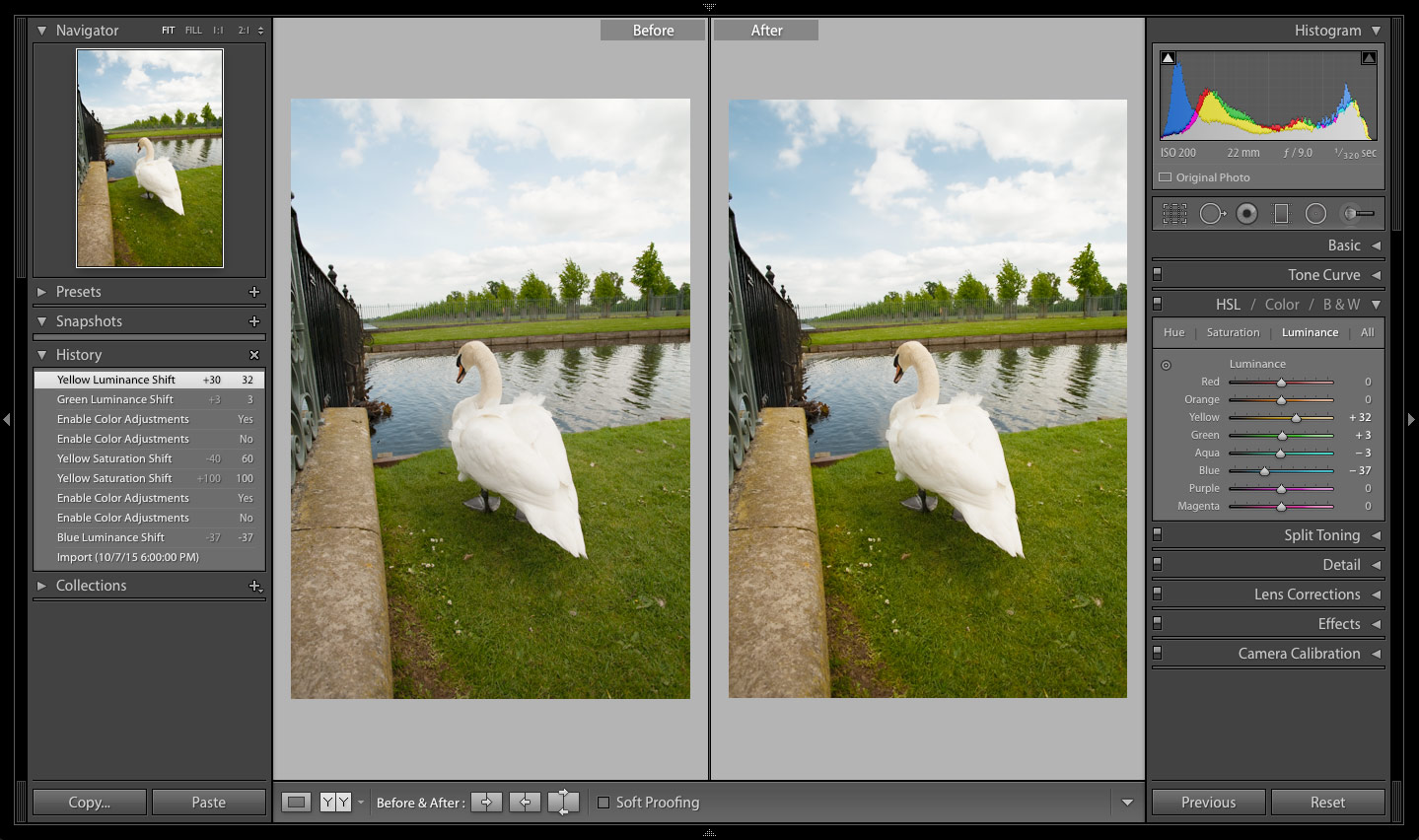Select the Red Eye Correction tool
This screenshot has width=1419, height=840.
(x=1246, y=213)
